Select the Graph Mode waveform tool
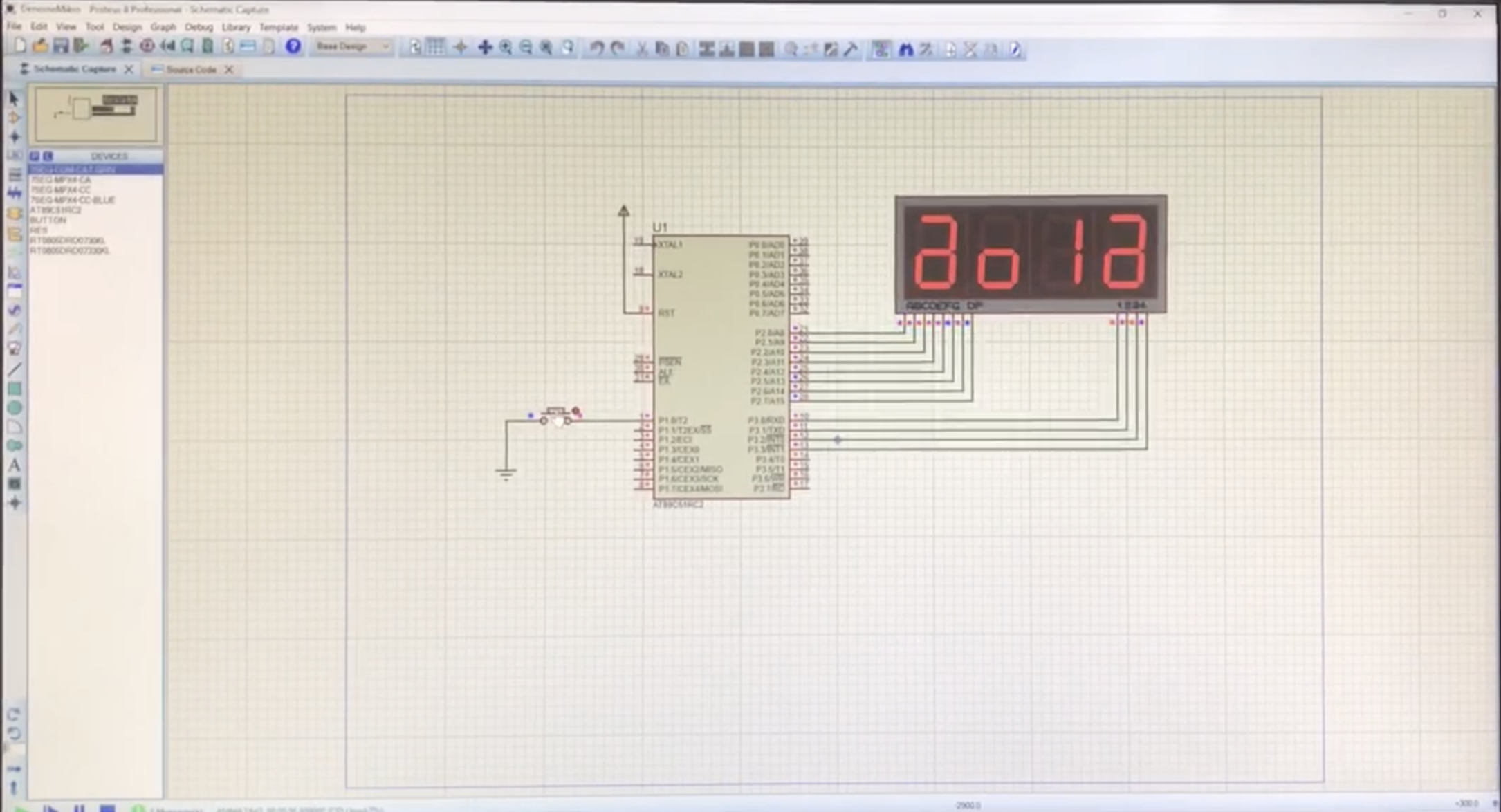The height and width of the screenshot is (812, 1501). [14, 272]
